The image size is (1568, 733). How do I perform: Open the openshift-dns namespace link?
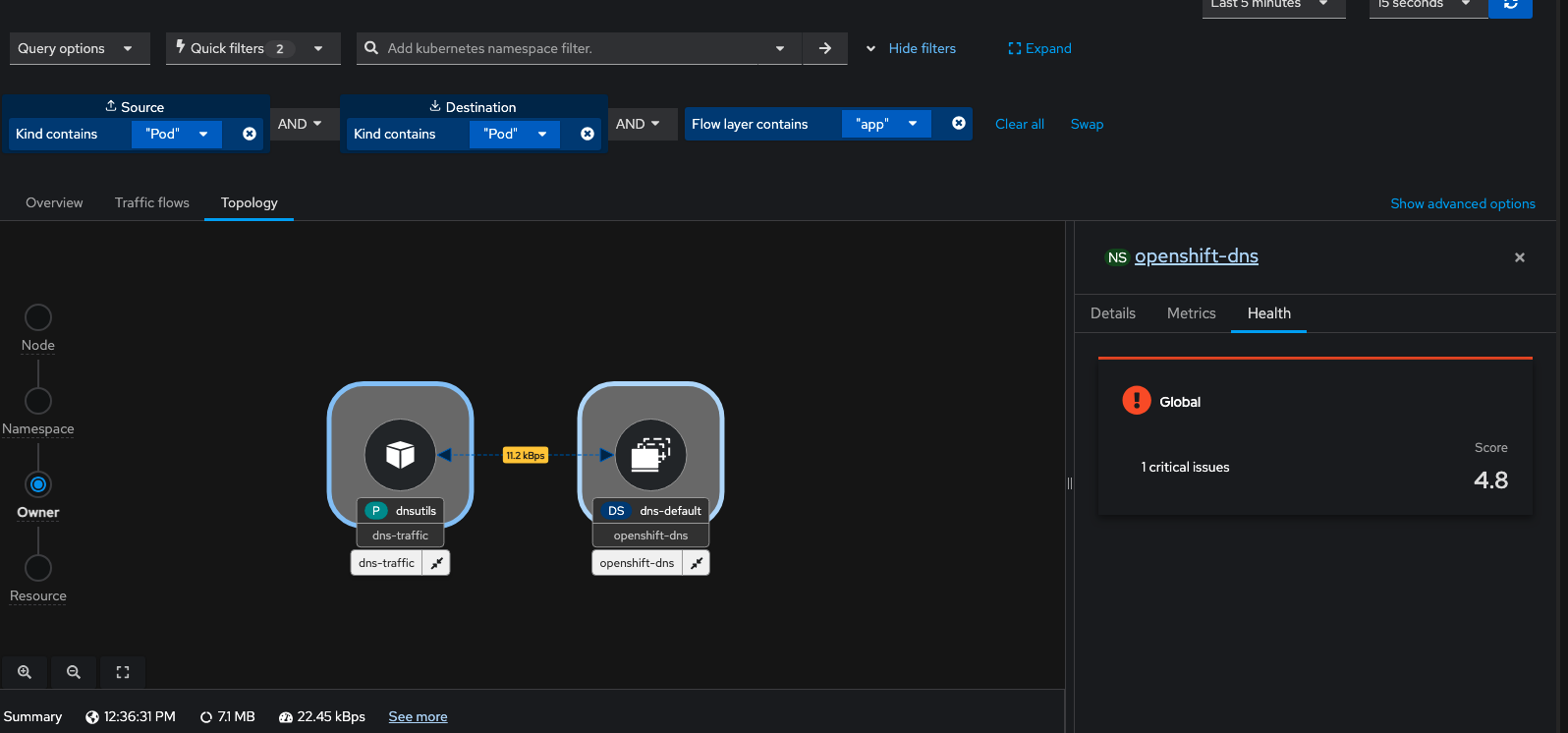click(1196, 256)
